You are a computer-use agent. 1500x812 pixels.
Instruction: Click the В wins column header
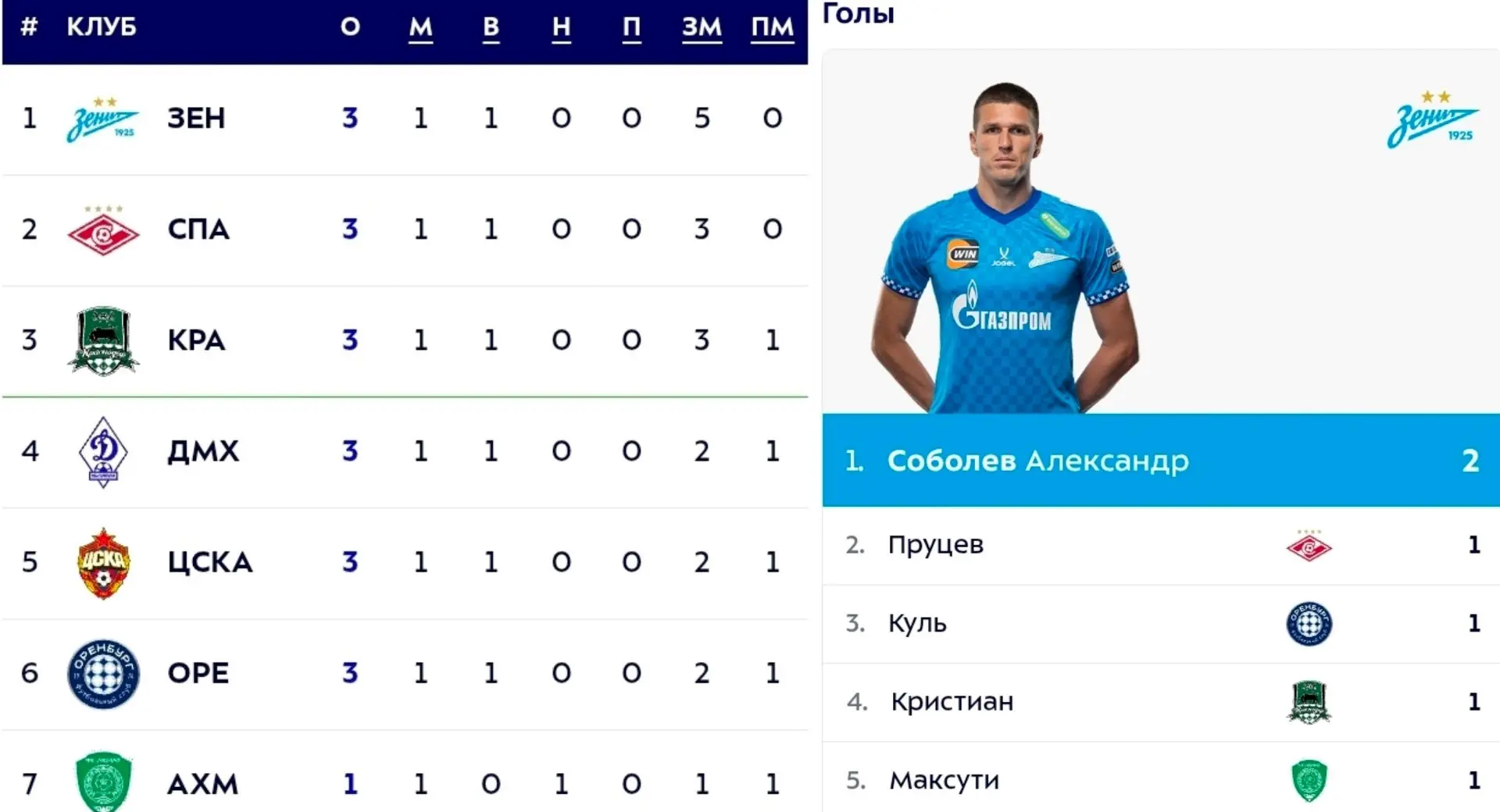click(491, 27)
